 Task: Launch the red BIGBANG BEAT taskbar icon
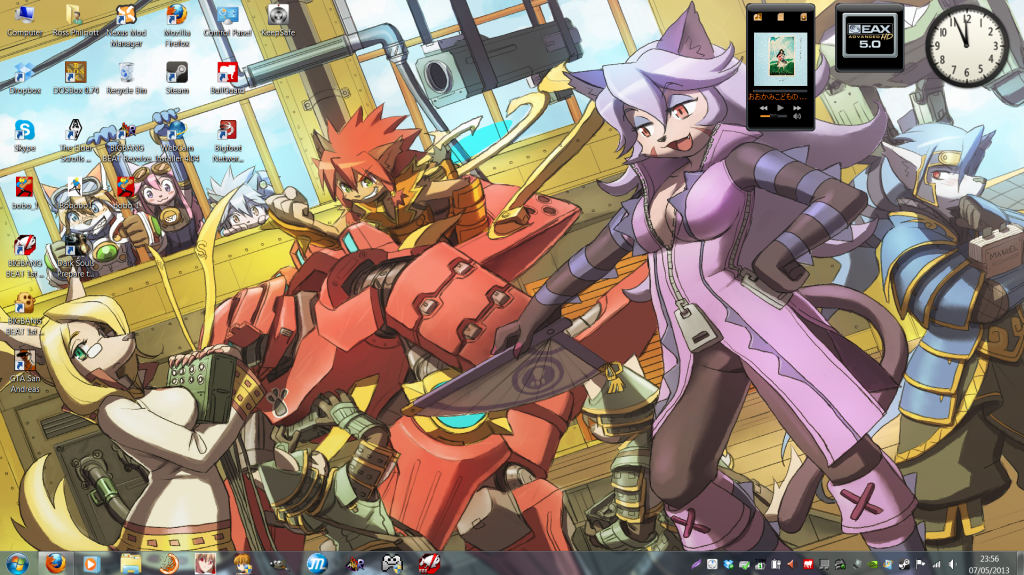(x=429, y=563)
